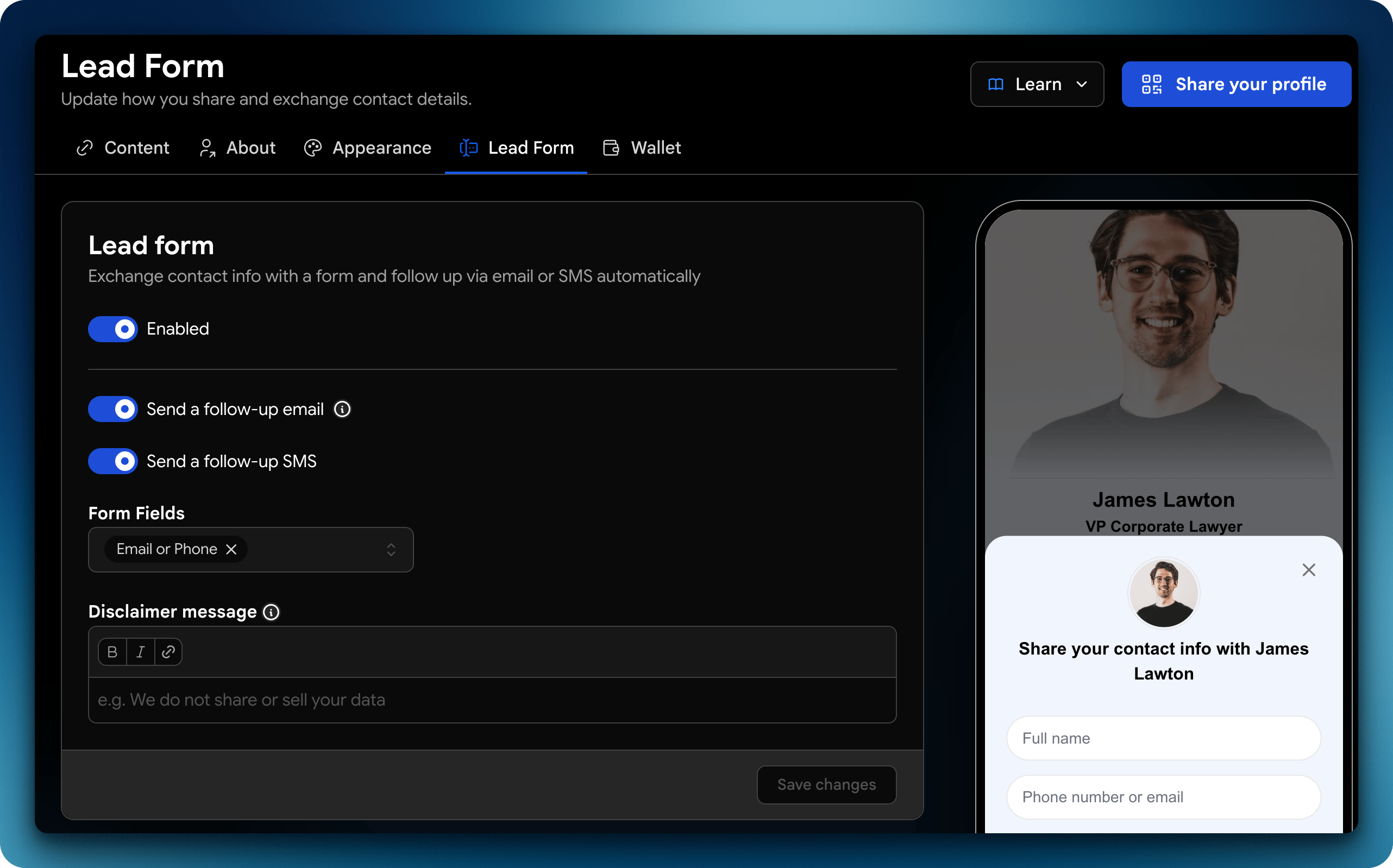Screen dimensions: 1393x868
Task: Click the Form Fields heading
Action: click(x=136, y=513)
